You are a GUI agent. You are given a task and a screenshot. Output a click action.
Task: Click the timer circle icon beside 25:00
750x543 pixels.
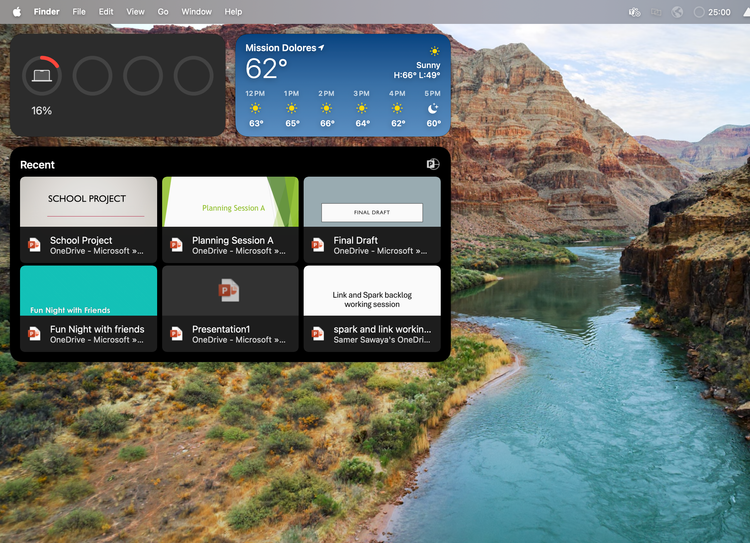point(699,12)
